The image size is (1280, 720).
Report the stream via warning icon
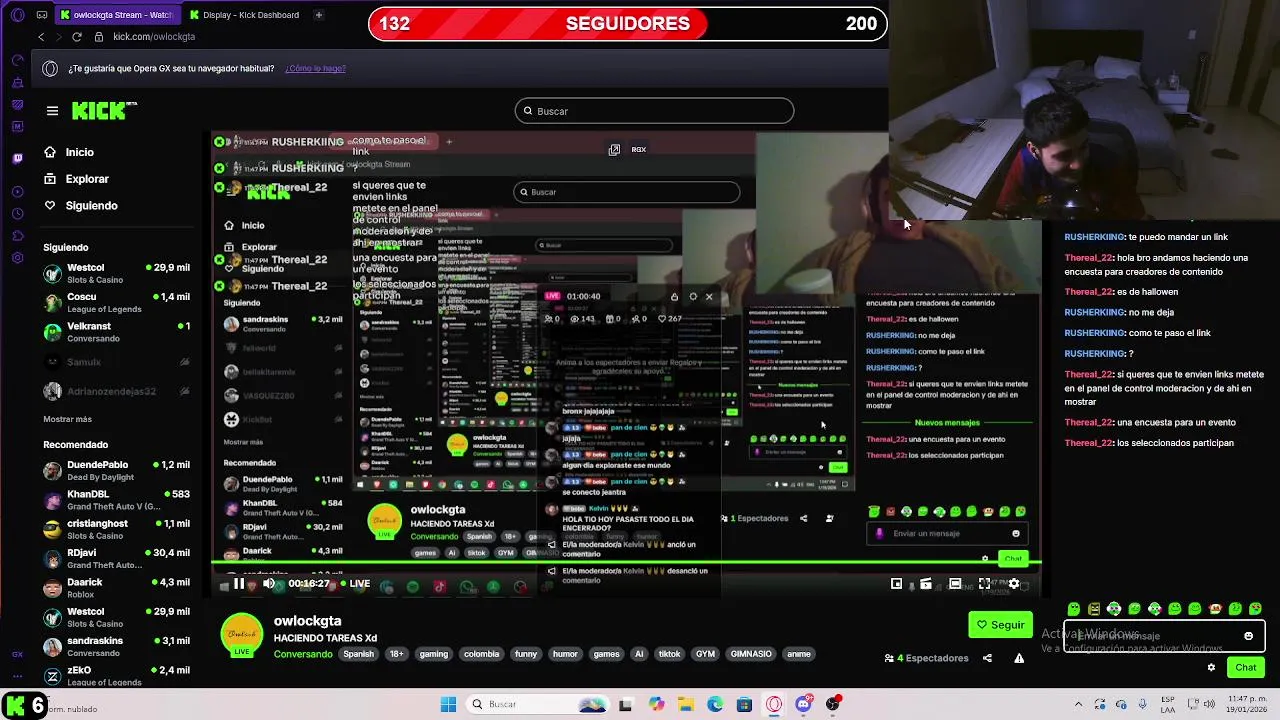pyautogui.click(x=1019, y=658)
